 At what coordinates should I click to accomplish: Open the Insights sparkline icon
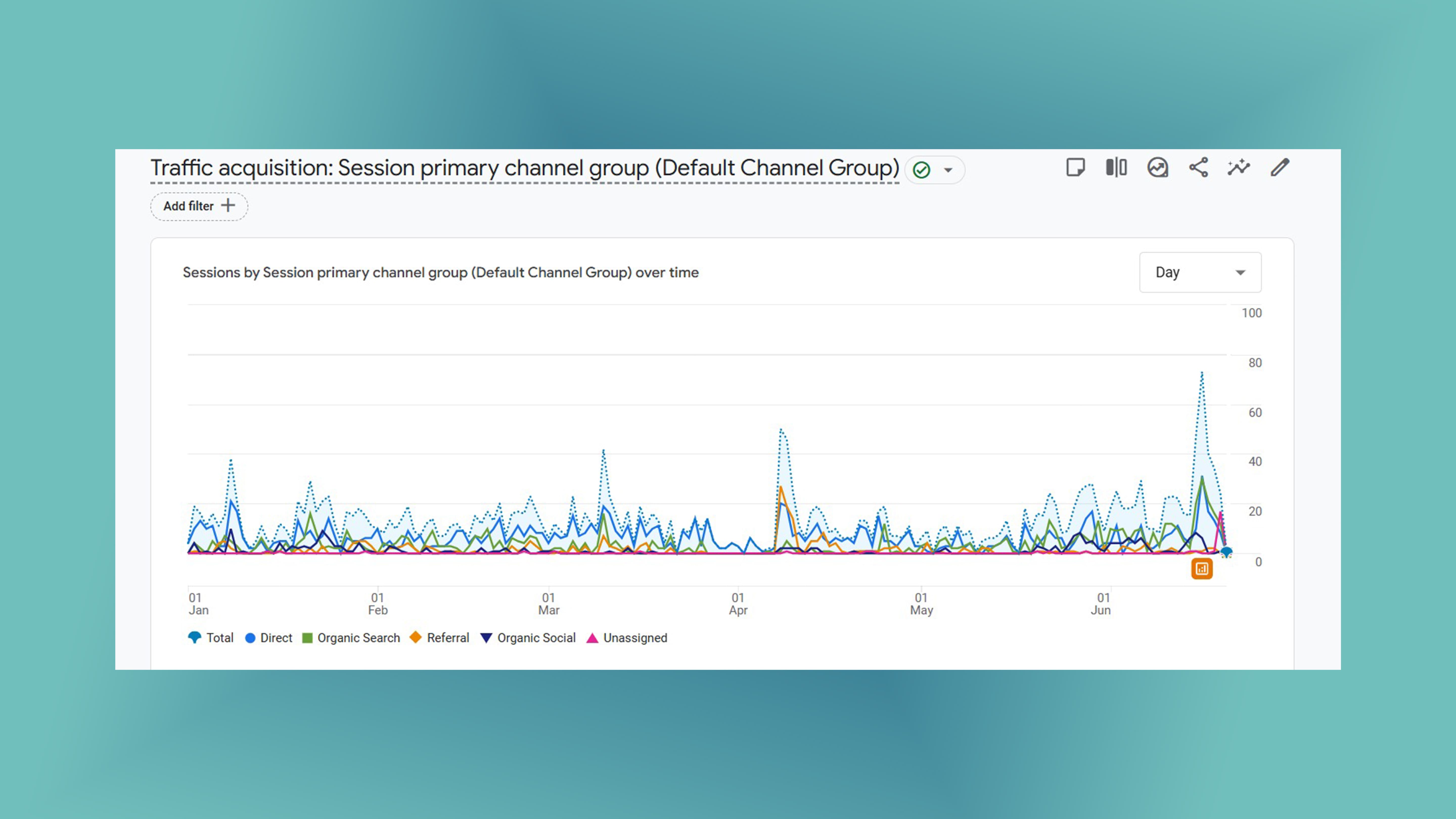pyautogui.click(x=1239, y=168)
